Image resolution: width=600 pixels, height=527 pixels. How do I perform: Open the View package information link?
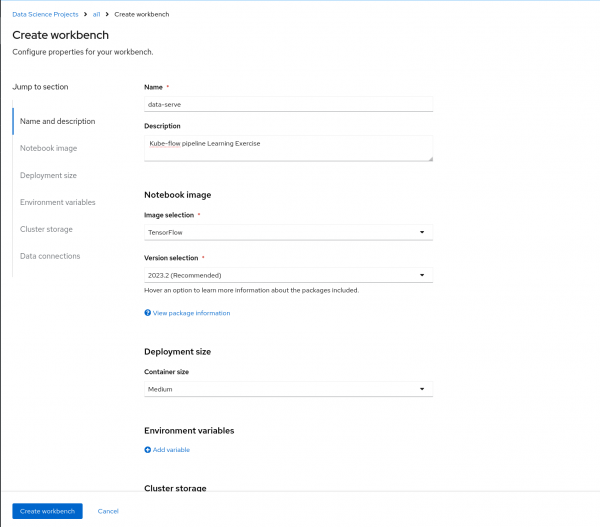[x=192, y=313]
